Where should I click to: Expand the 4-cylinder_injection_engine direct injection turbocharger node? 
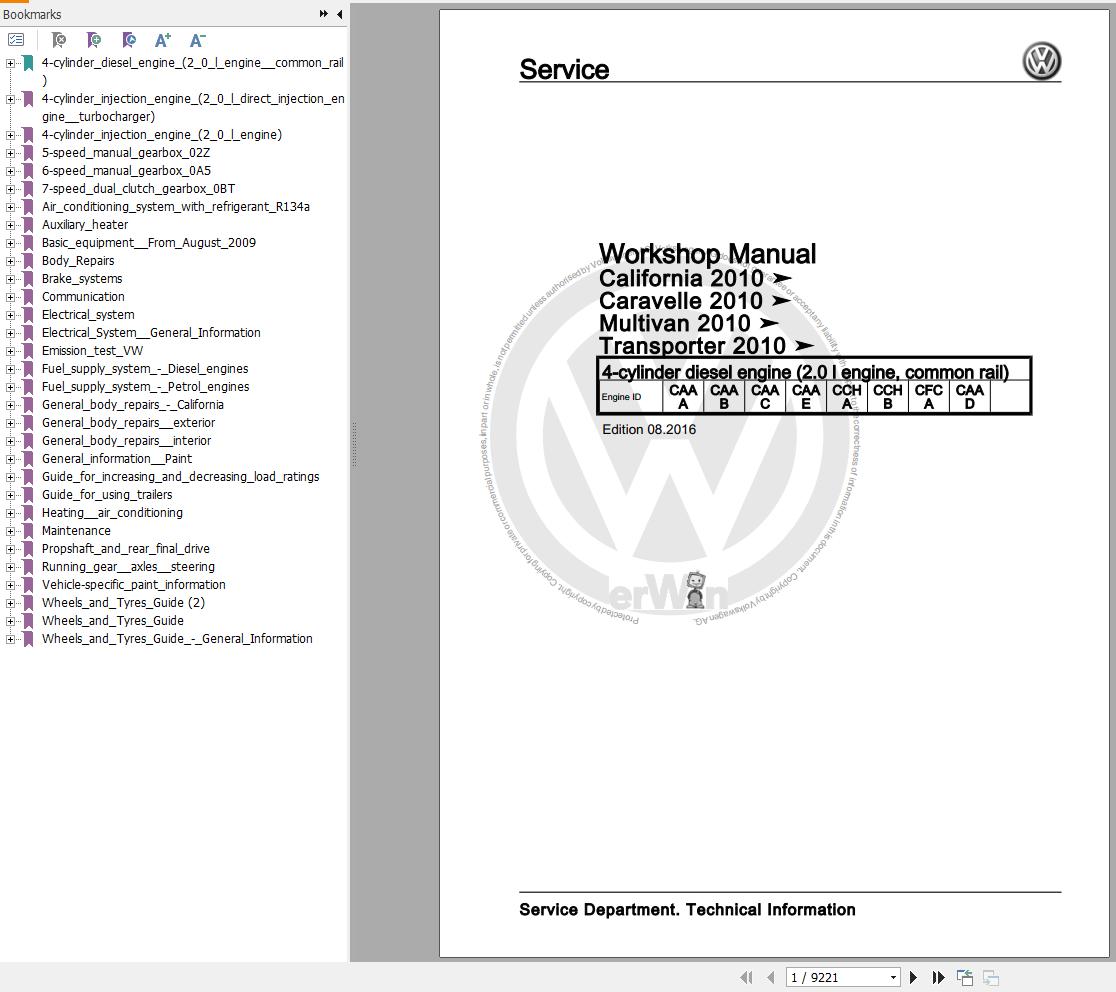(10, 99)
